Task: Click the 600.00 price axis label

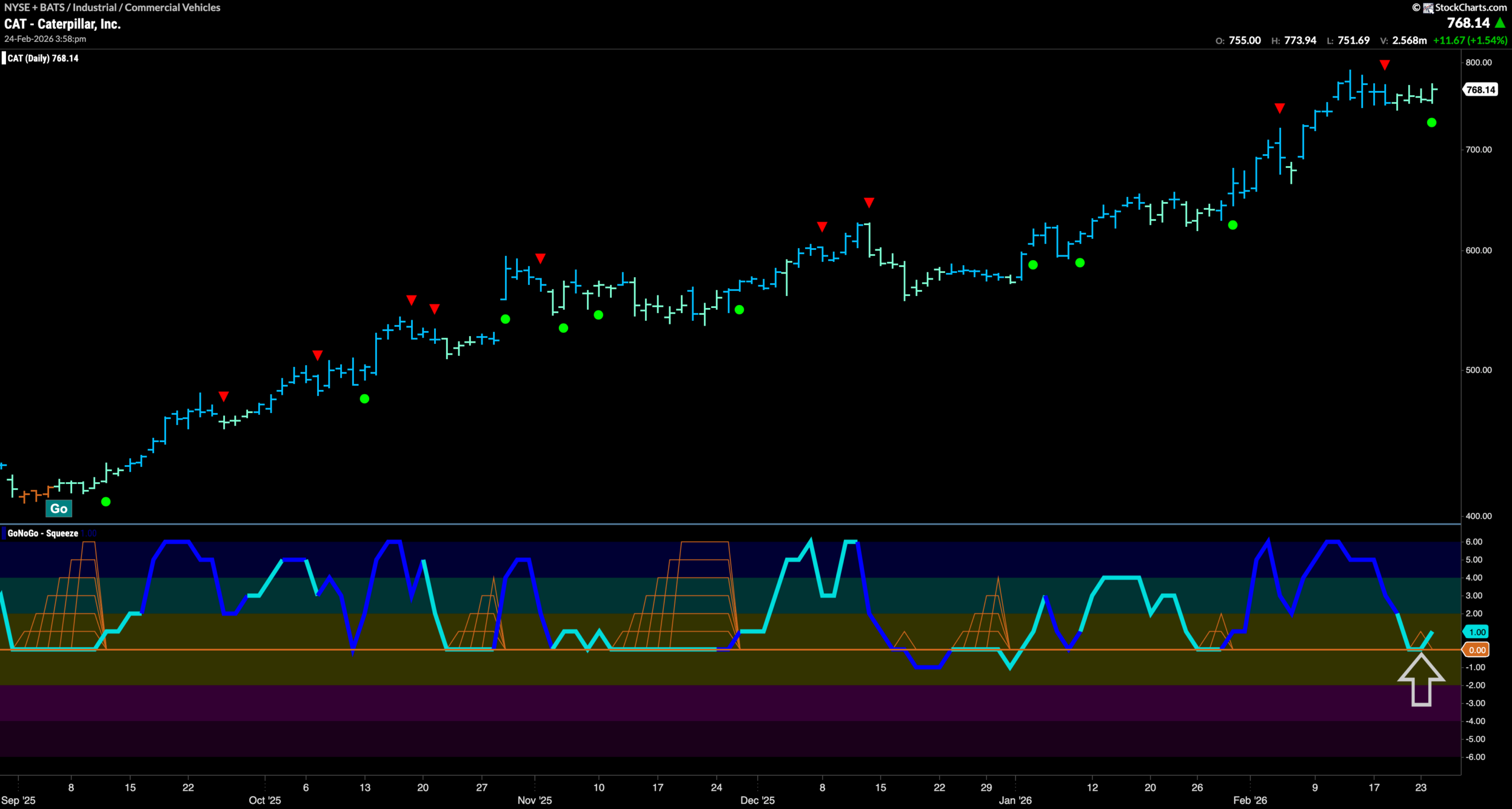Action: pos(1479,251)
